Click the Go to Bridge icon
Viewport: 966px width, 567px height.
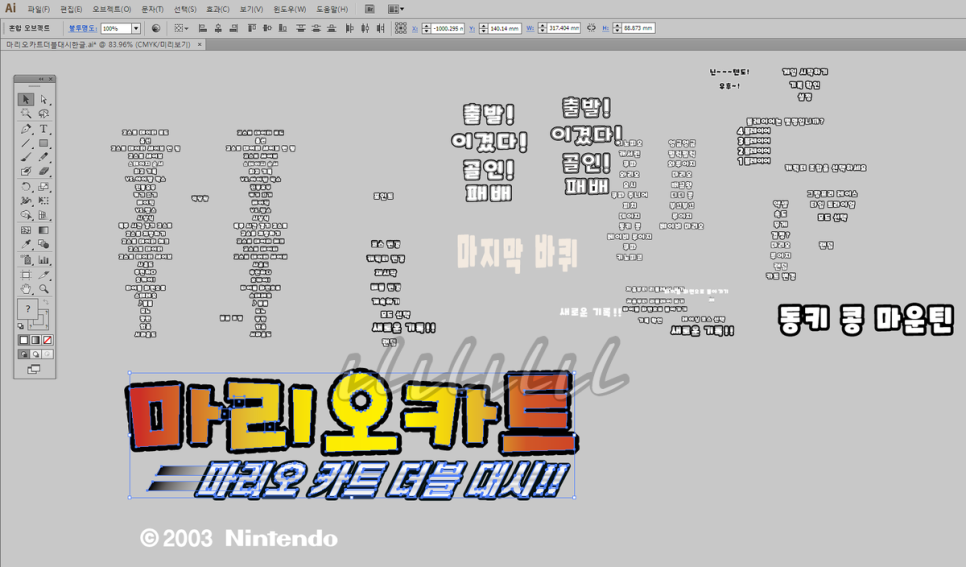click(x=370, y=9)
